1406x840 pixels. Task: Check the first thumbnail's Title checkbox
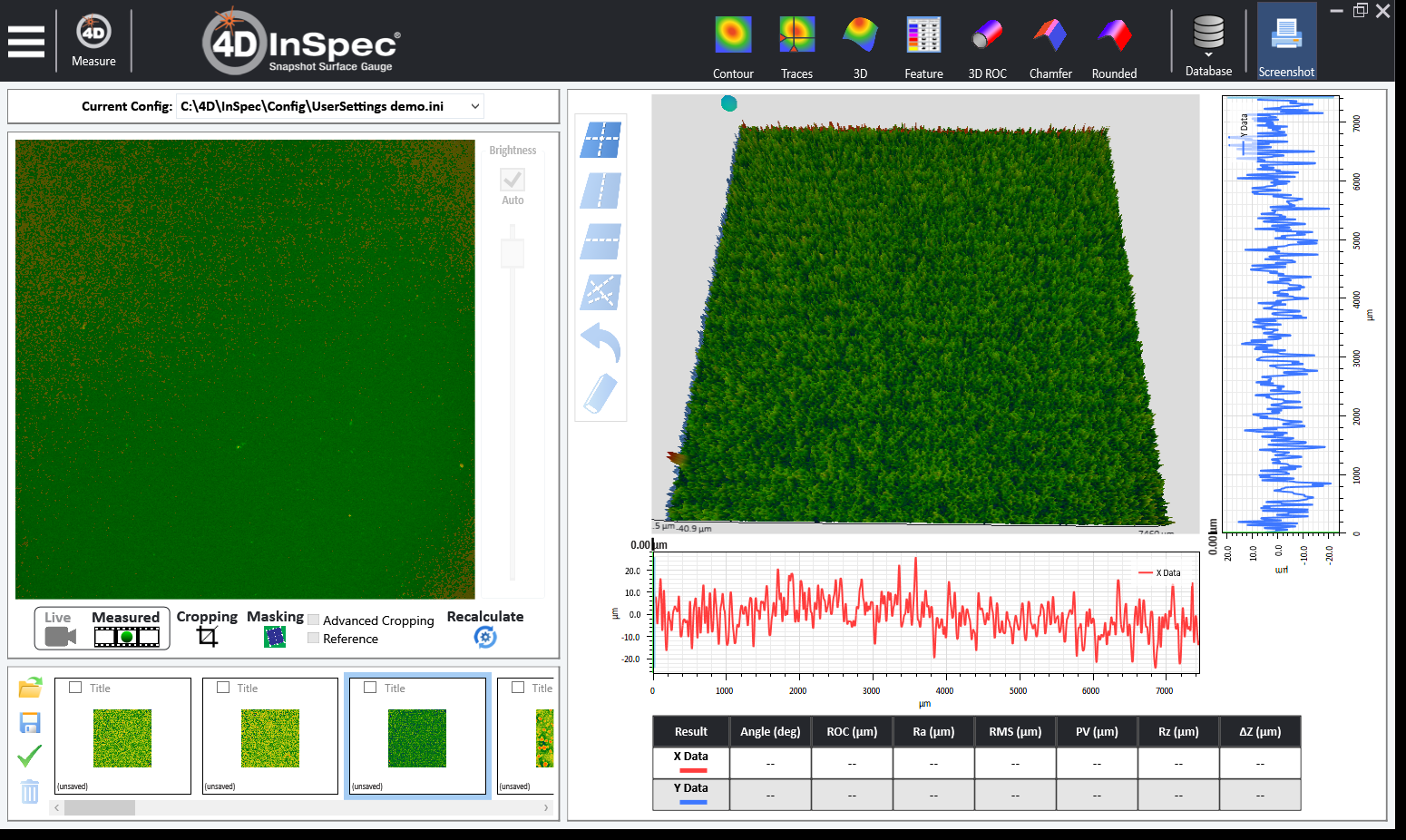pos(75,688)
